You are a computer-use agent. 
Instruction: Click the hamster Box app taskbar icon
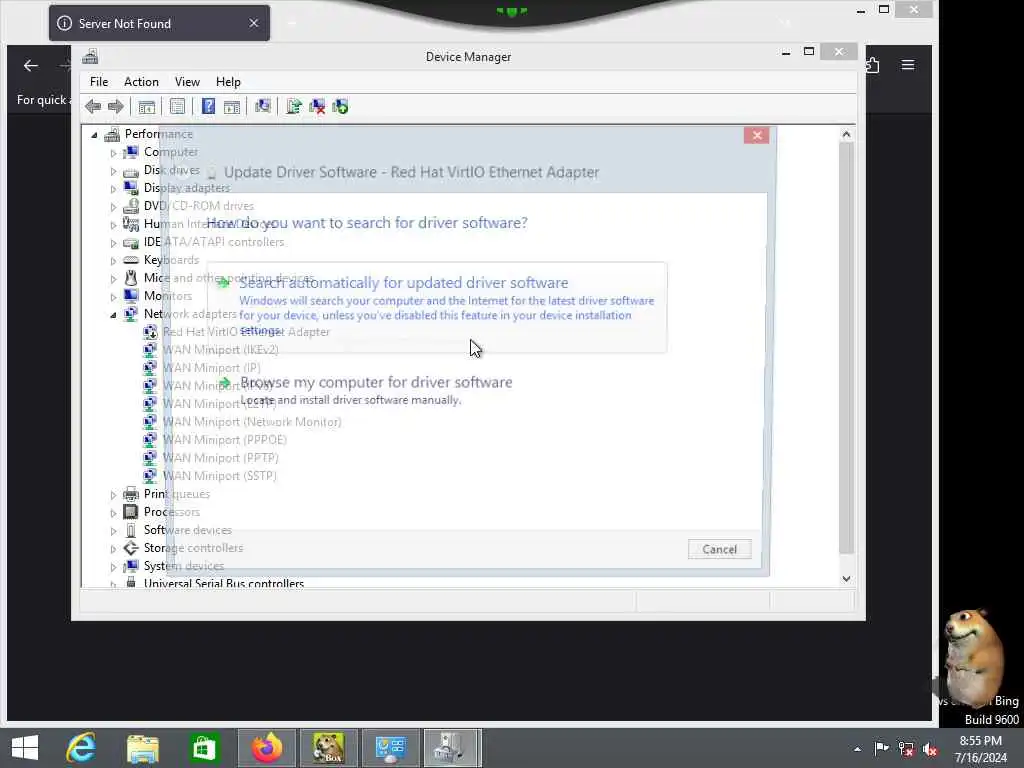[x=328, y=748]
